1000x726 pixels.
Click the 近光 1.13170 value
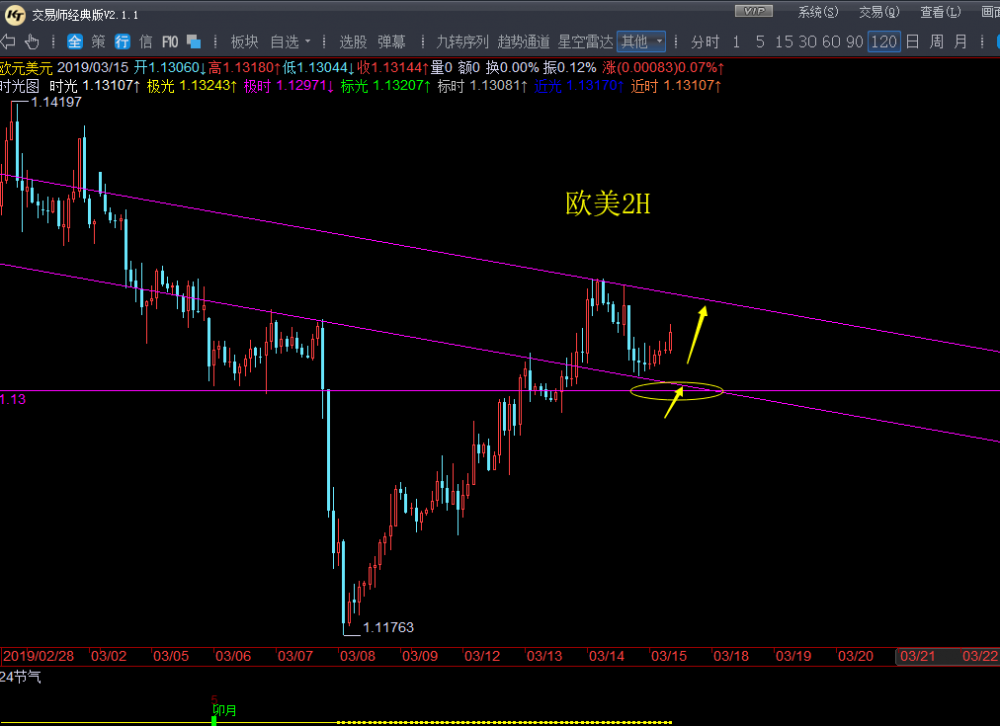coord(579,85)
